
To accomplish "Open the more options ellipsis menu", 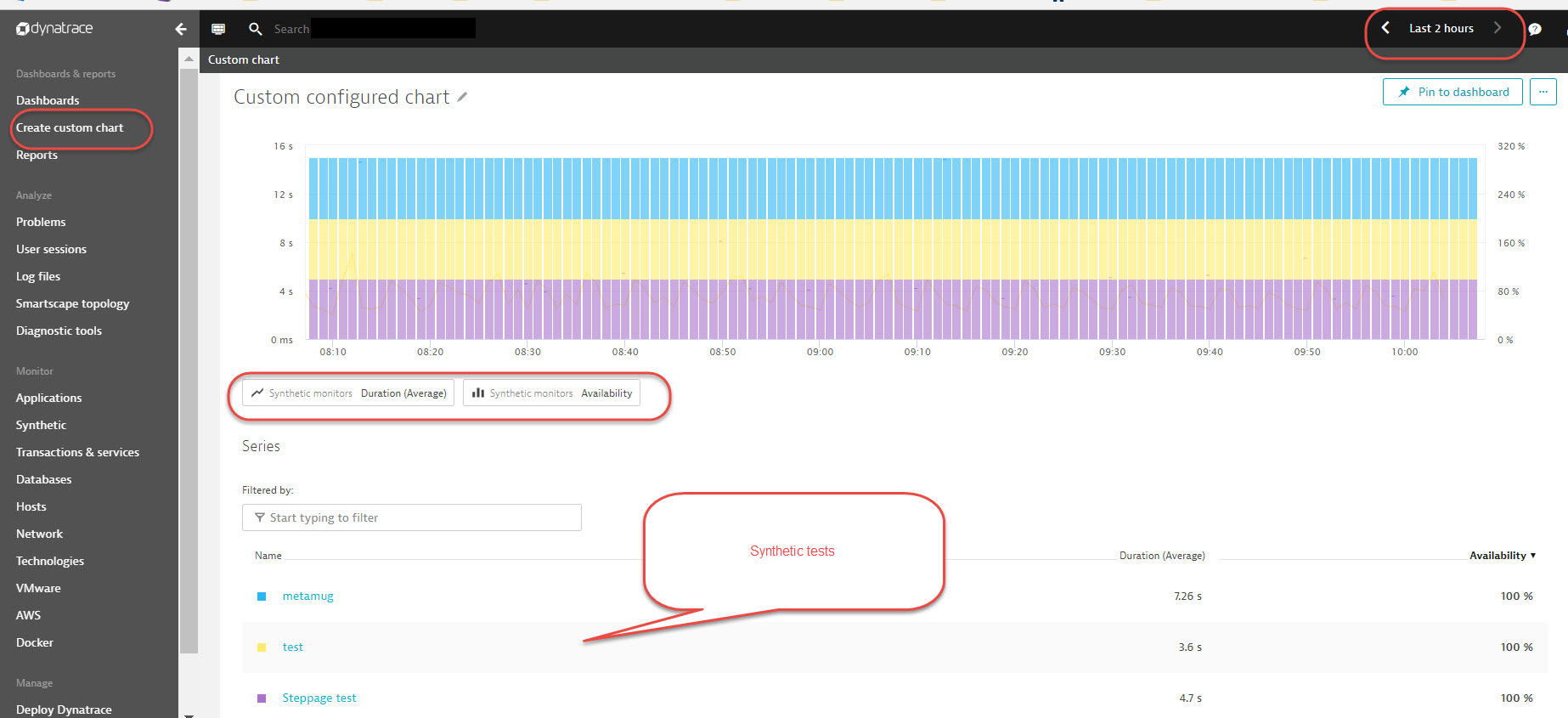I will coord(1543,92).
